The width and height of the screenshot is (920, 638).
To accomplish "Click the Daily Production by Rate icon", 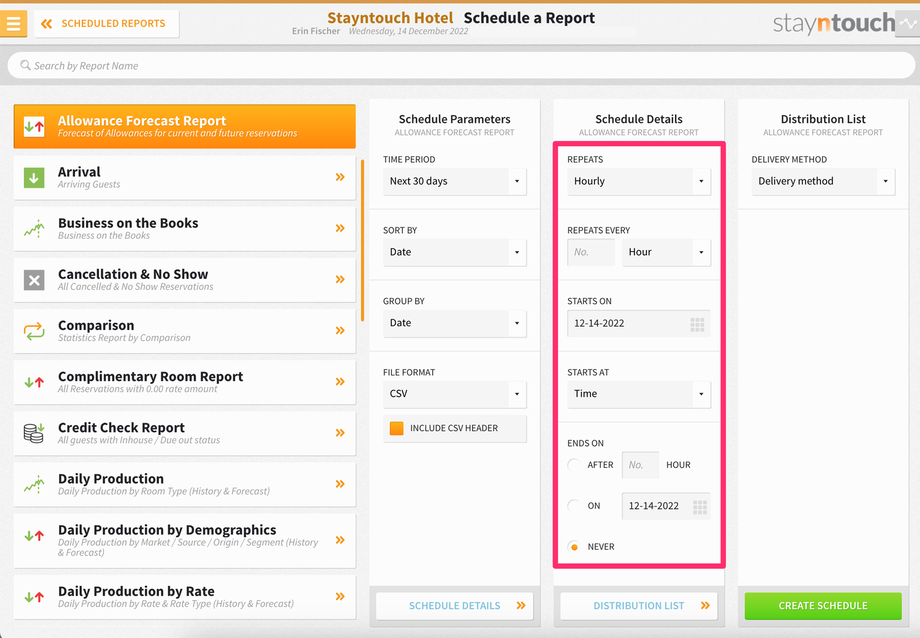I will pyautogui.click(x=34, y=597).
